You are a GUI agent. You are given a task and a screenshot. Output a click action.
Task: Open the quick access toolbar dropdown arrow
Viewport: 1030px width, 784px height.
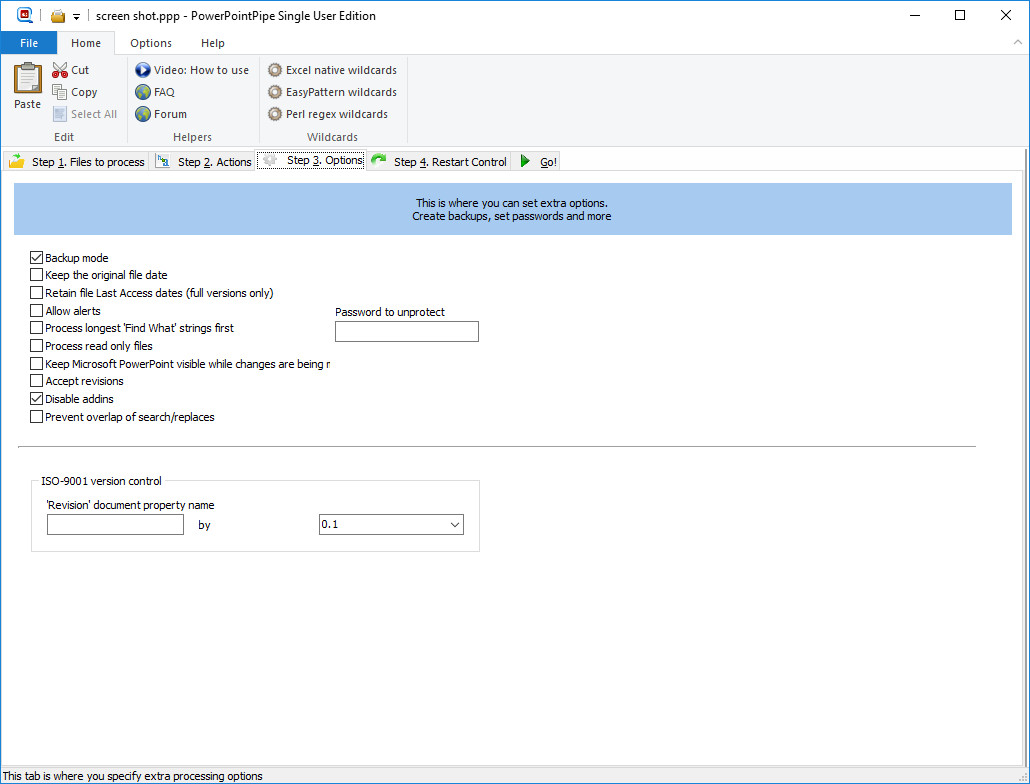click(76, 17)
